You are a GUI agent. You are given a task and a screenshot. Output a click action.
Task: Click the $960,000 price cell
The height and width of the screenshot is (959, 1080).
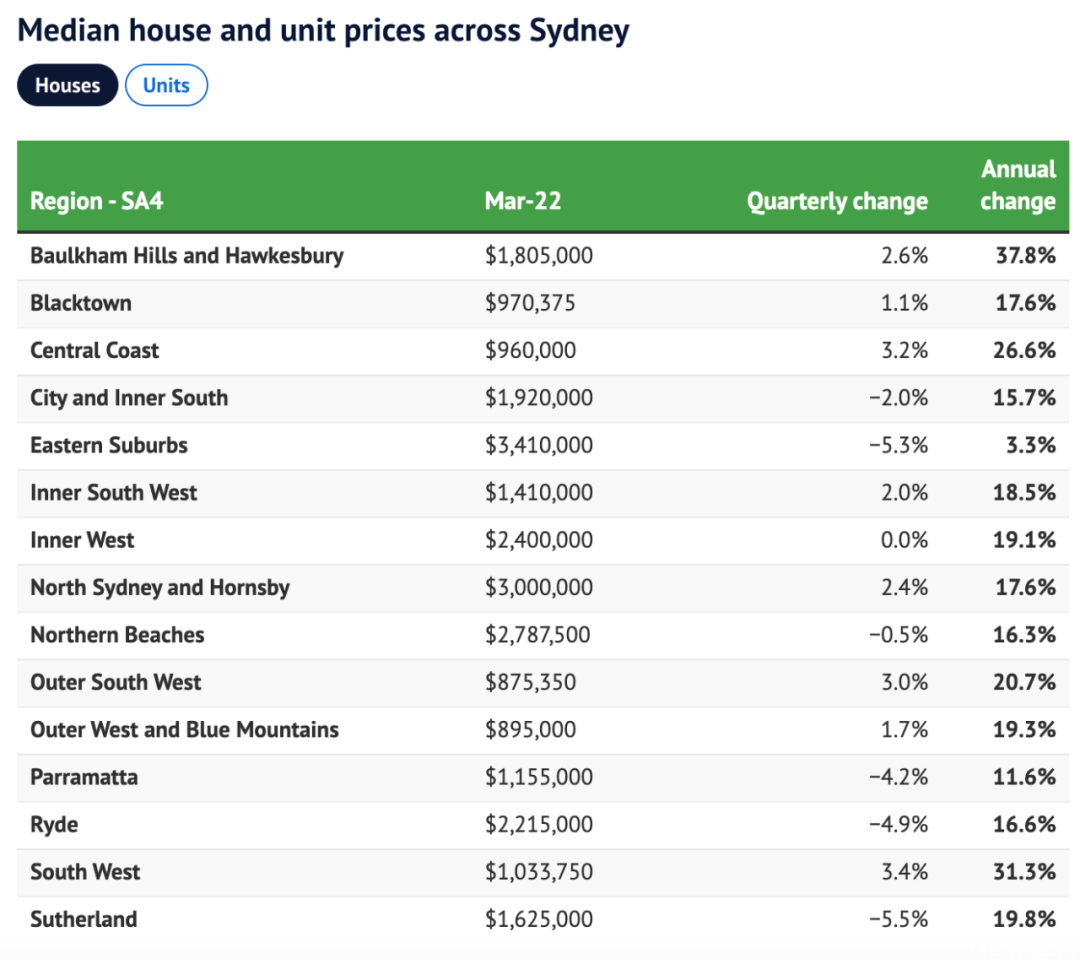(530, 351)
